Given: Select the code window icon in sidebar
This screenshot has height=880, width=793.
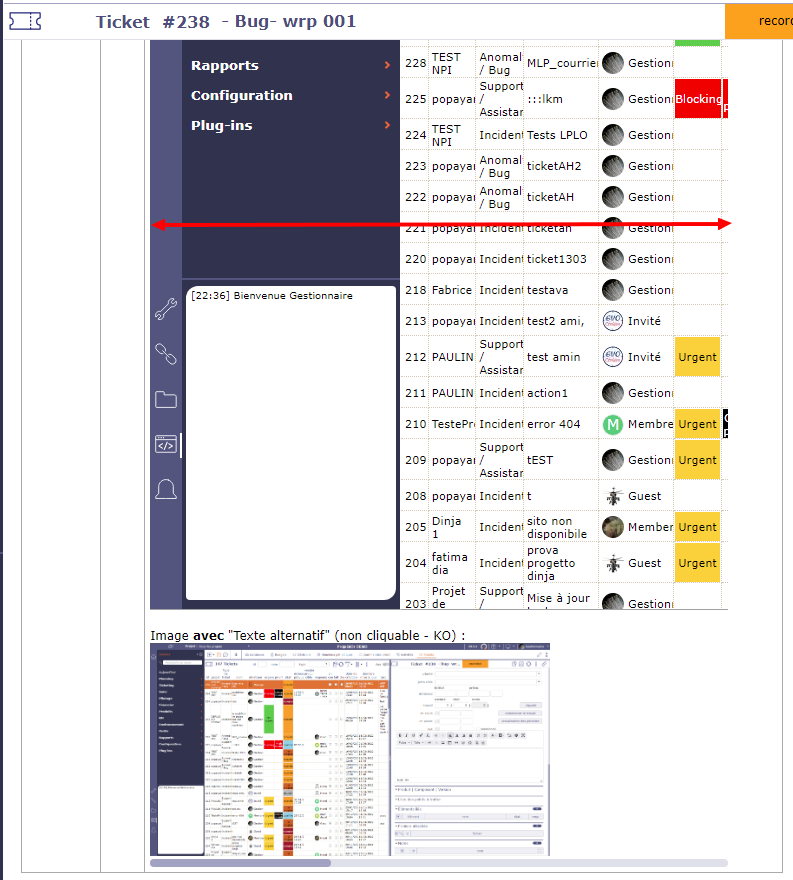Looking at the screenshot, I should [x=166, y=444].
